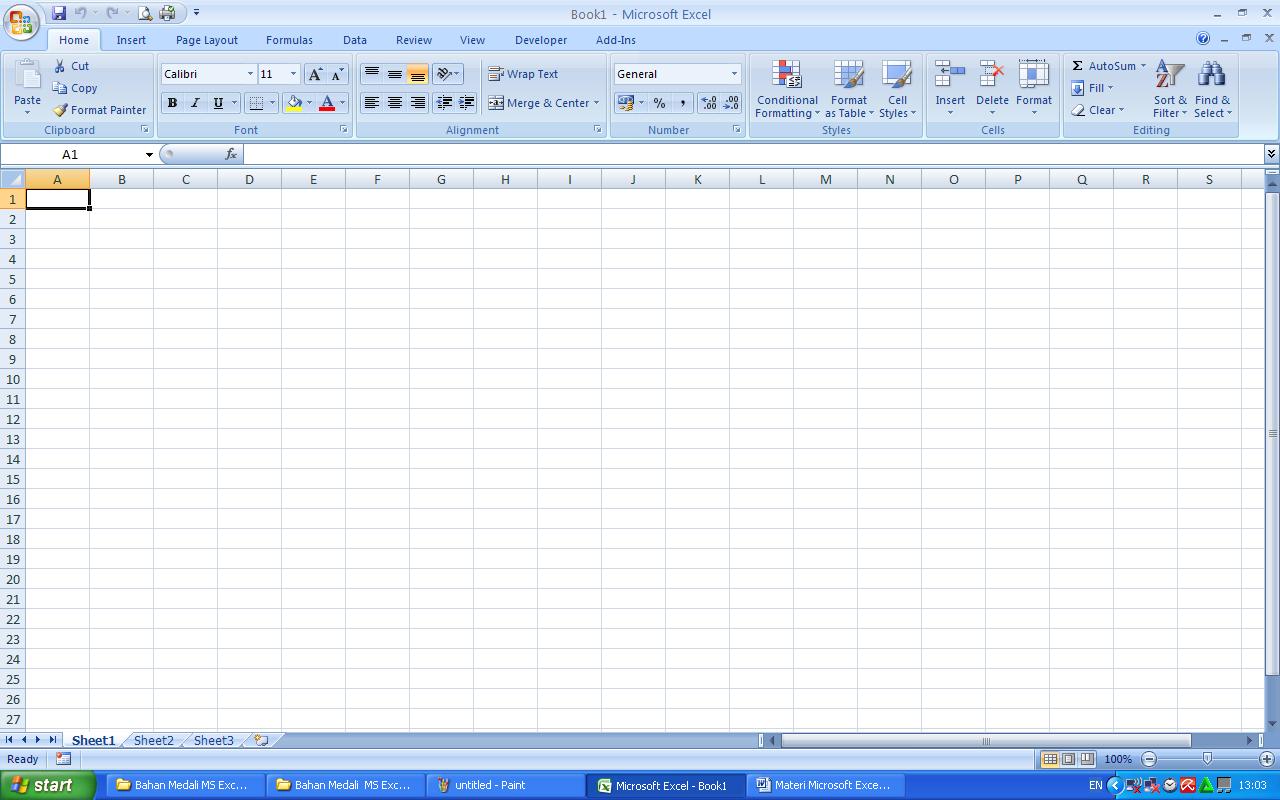Toggle Underline formatting
Image resolution: width=1280 pixels, height=800 pixels.
click(218, 103)
